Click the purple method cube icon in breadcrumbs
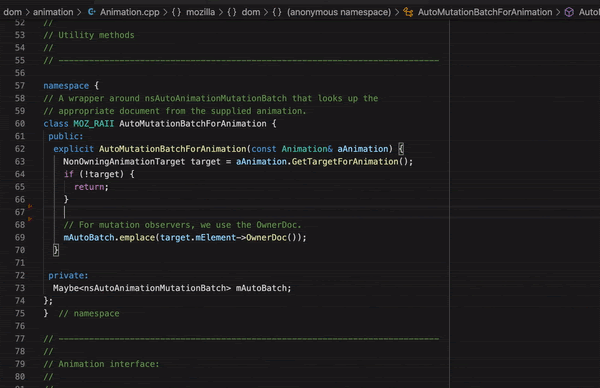 [x=569, y=12]
